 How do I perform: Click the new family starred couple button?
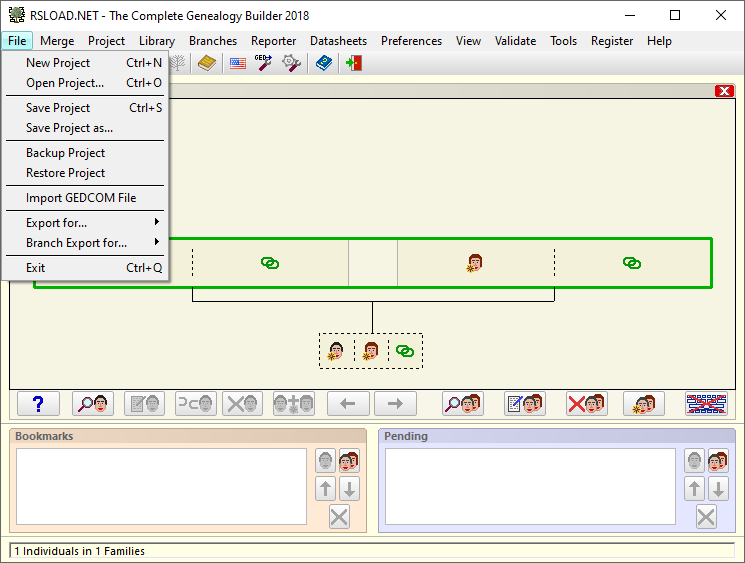click(644, 404)
